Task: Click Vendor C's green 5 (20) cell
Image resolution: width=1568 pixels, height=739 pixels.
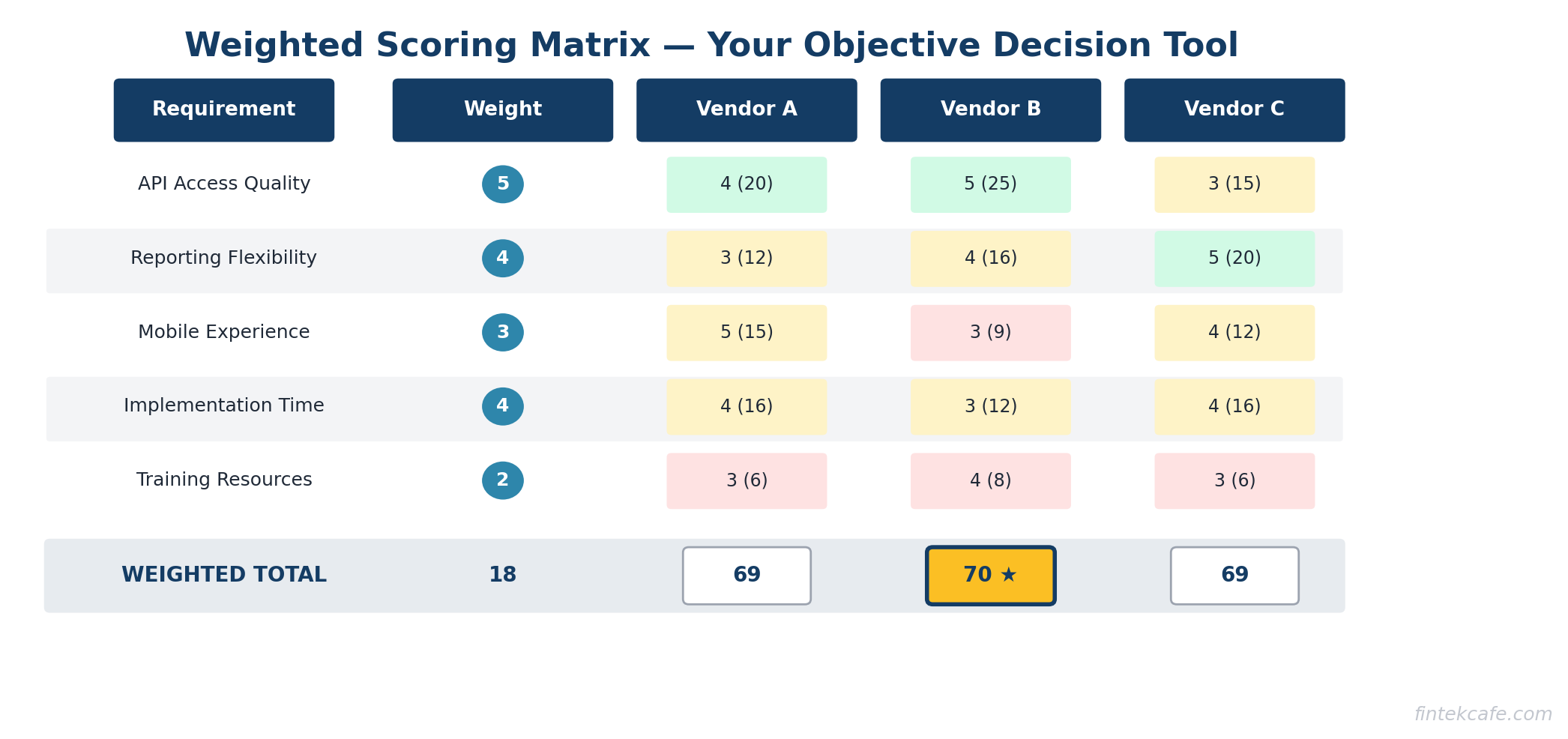Action: pos(1234,259)
